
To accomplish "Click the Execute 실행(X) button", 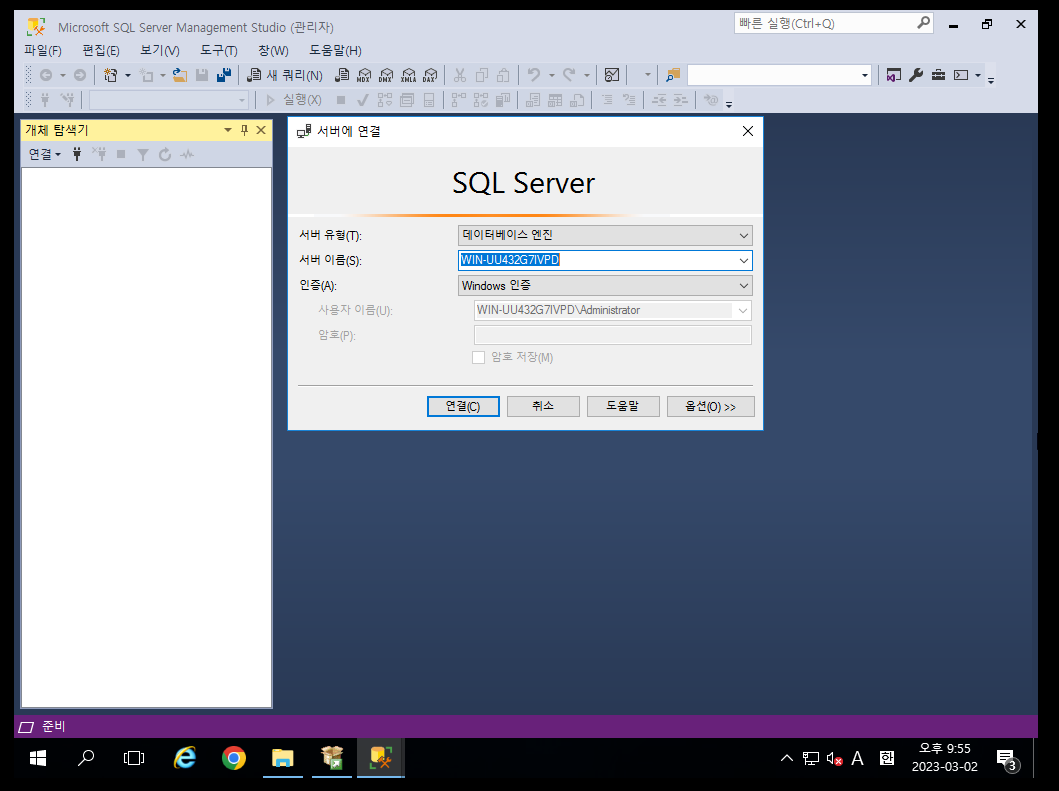I will coord(294,100).
